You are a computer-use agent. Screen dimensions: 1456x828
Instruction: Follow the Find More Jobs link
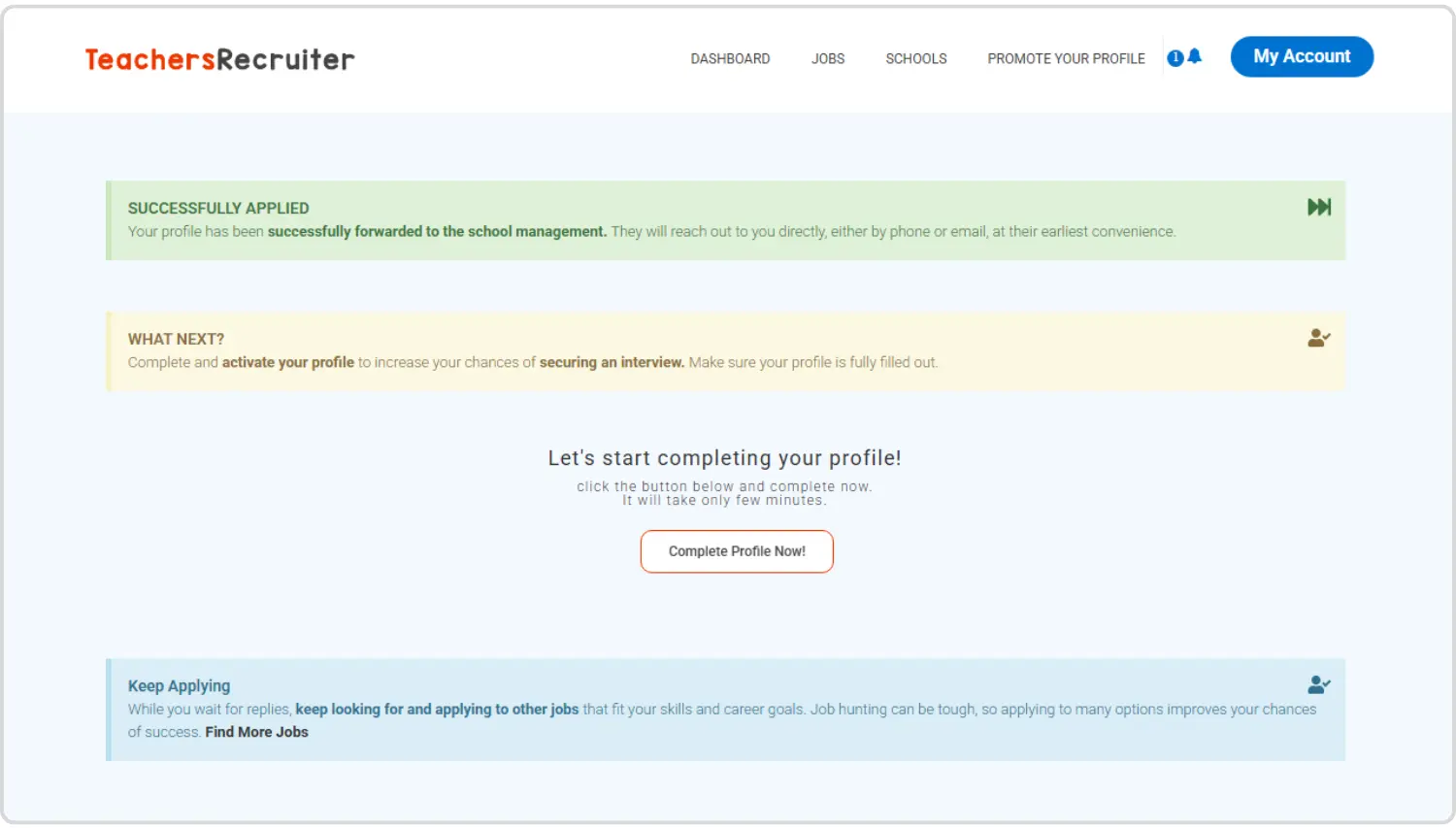256,732
